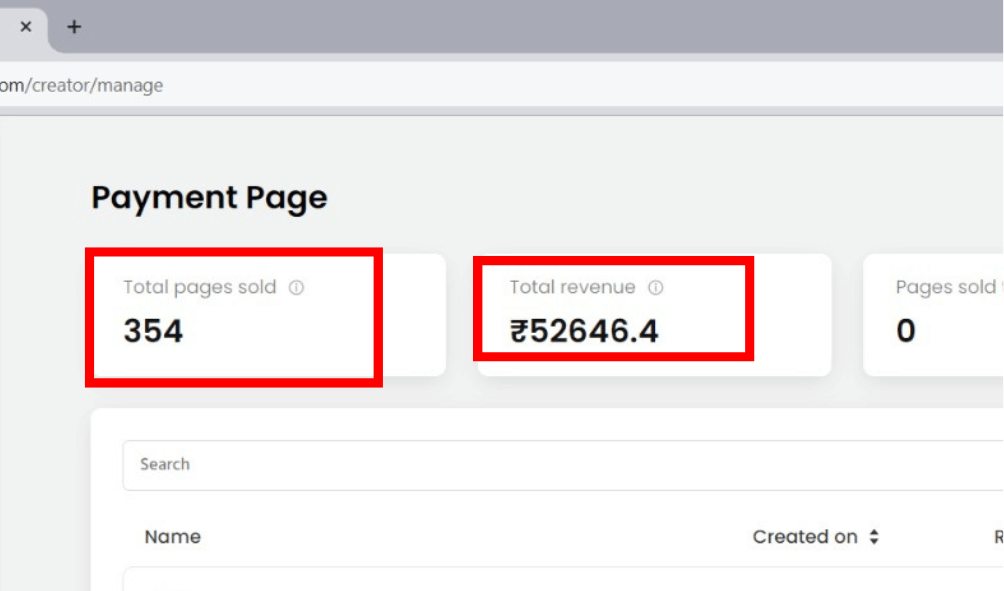Click the 354 pages sold value
Viewport: 1004px width, 591px height.
pos(153,331)
